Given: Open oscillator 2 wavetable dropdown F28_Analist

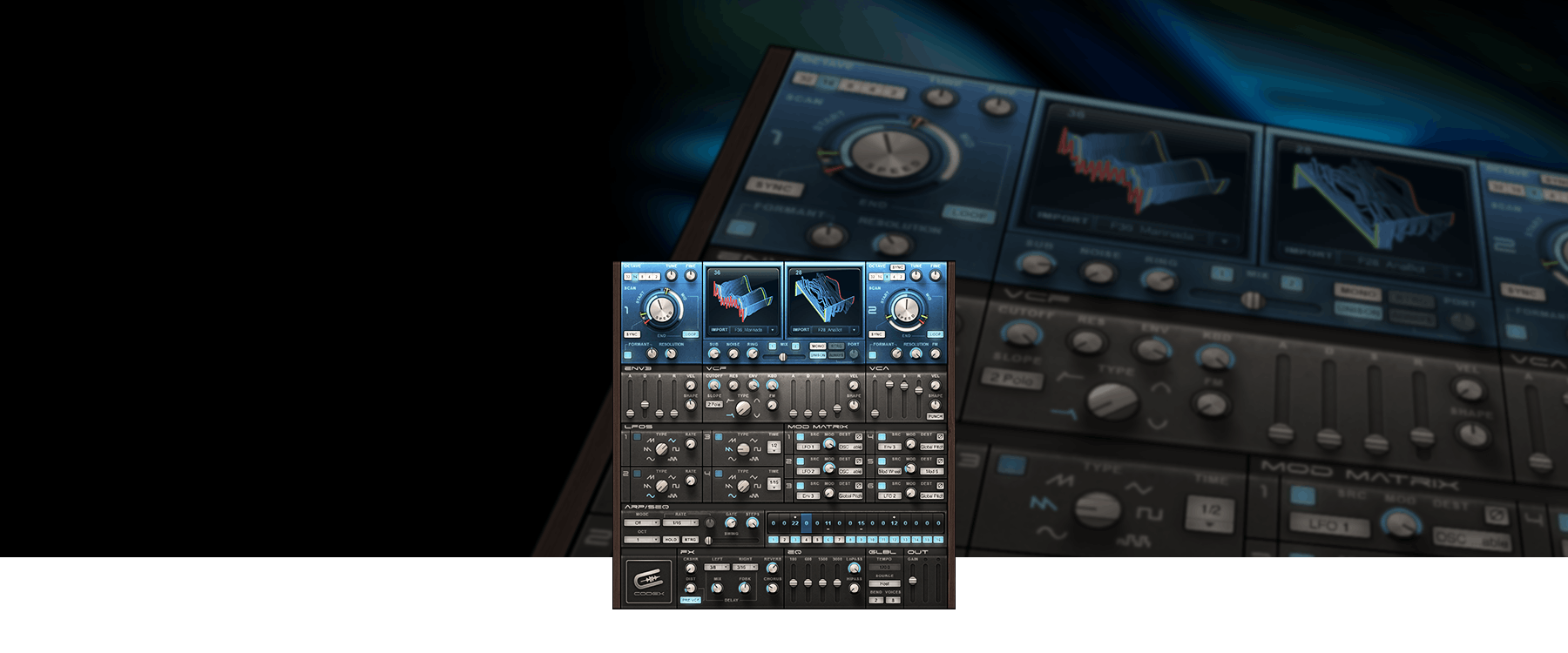Looking at the screenshot, I should [835, 330].
